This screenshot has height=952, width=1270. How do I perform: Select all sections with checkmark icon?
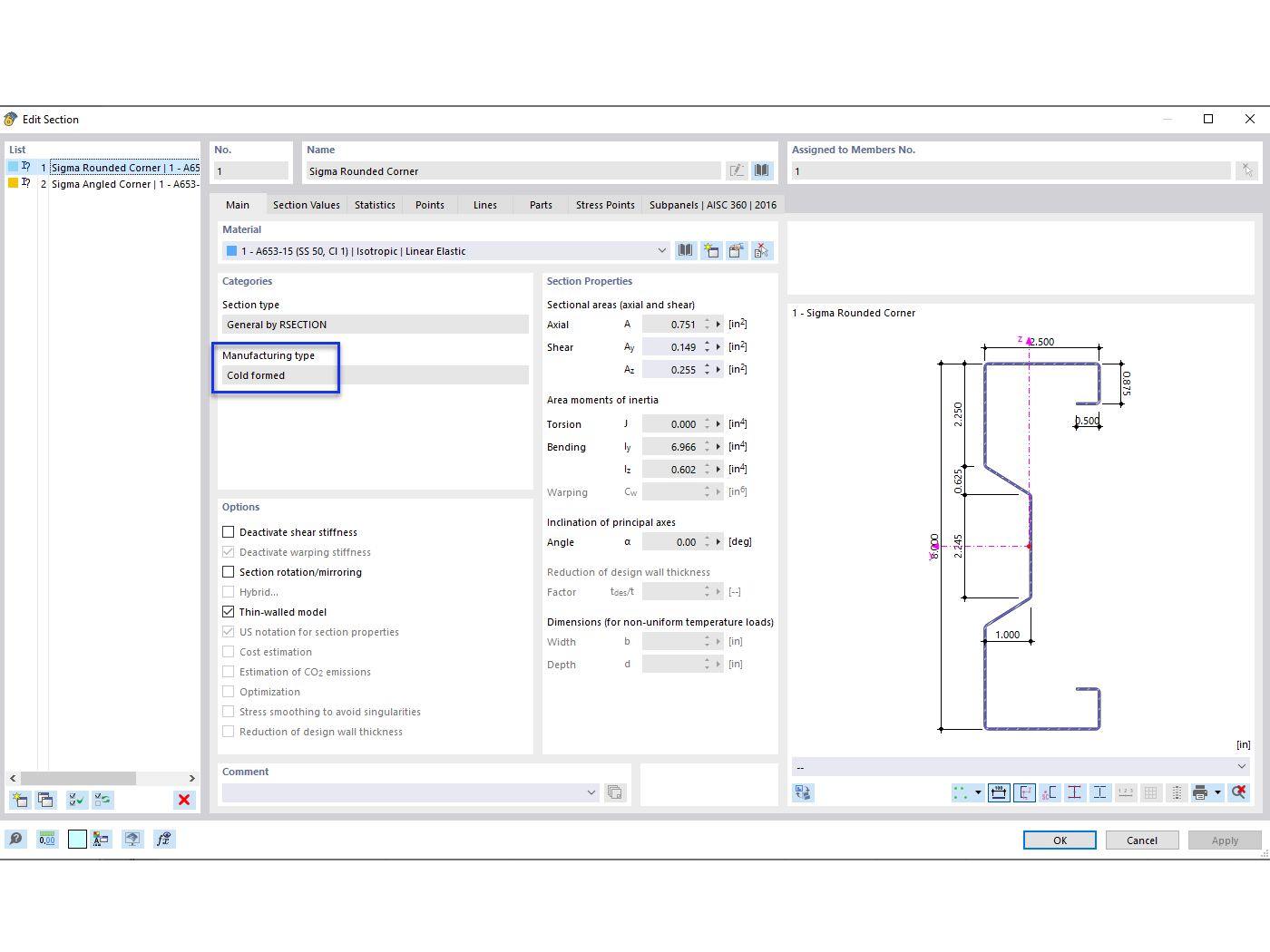(x=76, y=800)
